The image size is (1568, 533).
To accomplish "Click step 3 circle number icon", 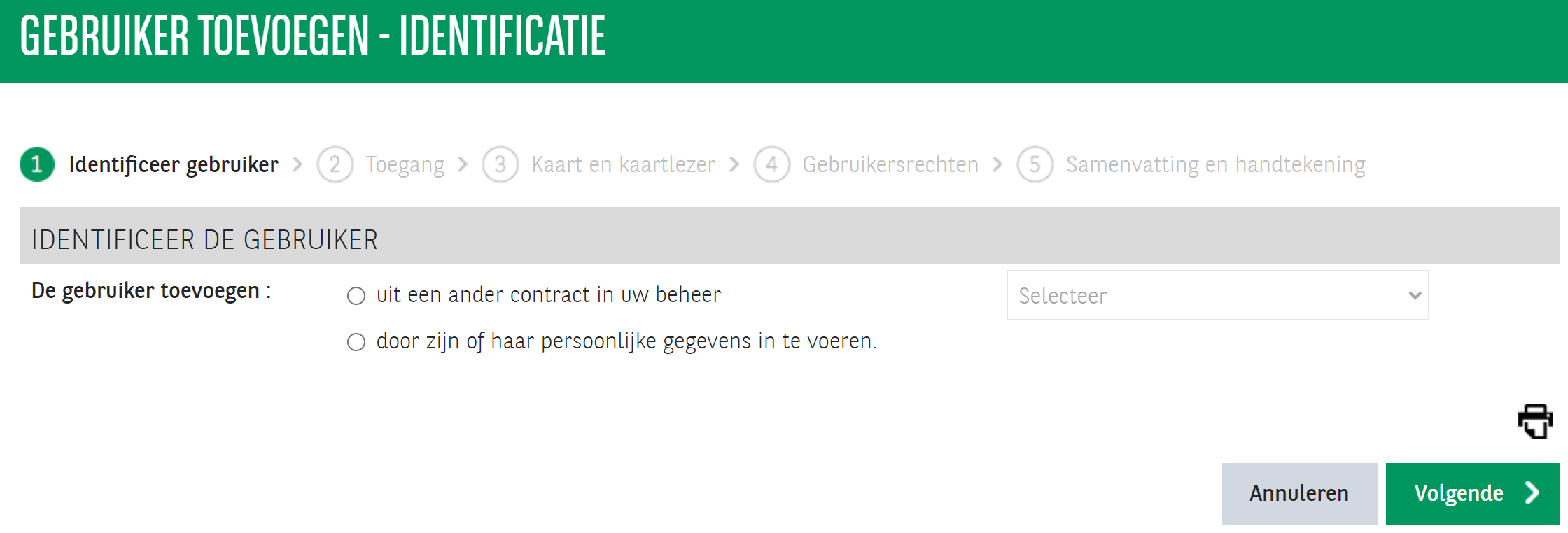I will click(500, 164).
